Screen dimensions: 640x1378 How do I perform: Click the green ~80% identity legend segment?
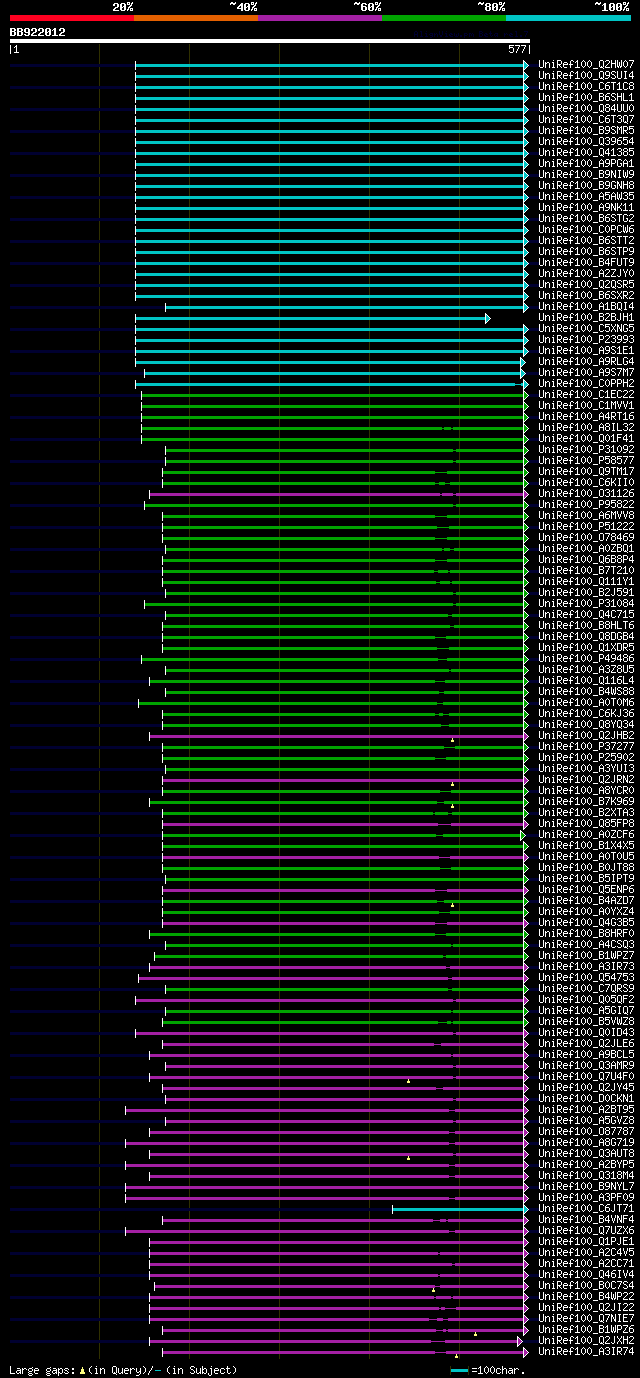click(444, 17)
